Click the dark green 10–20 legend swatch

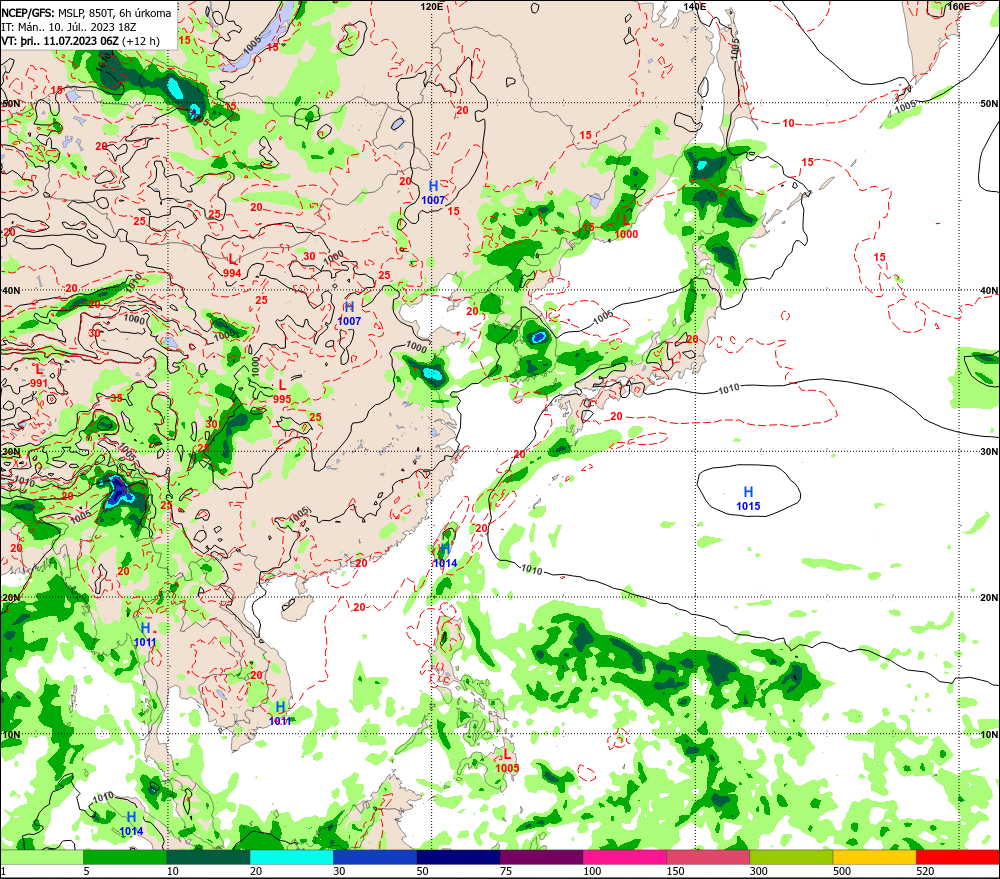coord(209,857)
